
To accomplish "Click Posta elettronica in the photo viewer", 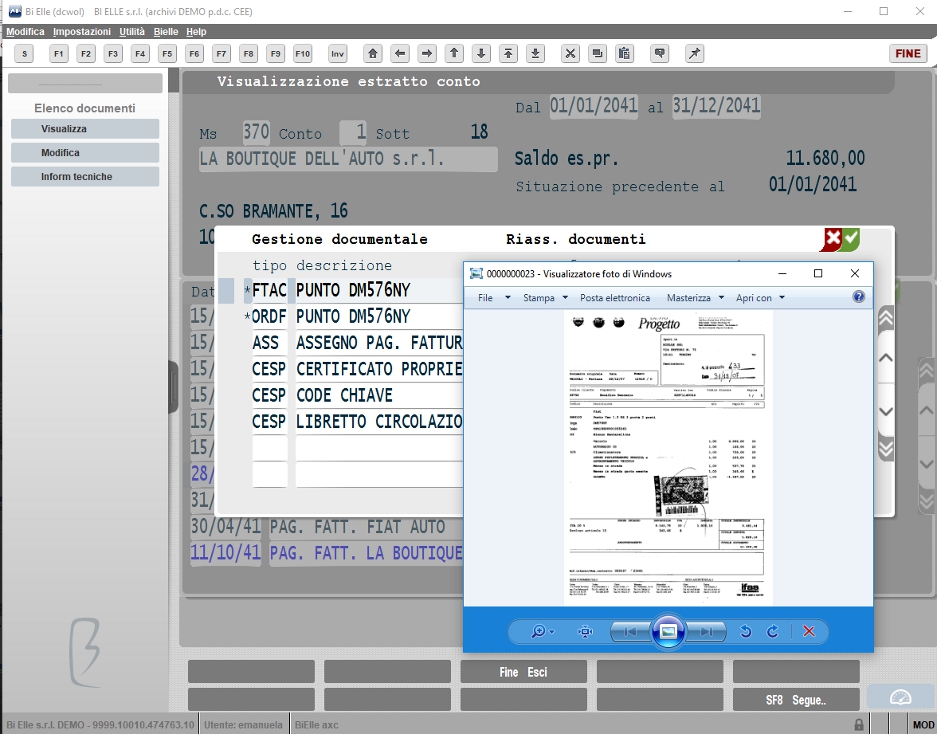I will 615,298.
